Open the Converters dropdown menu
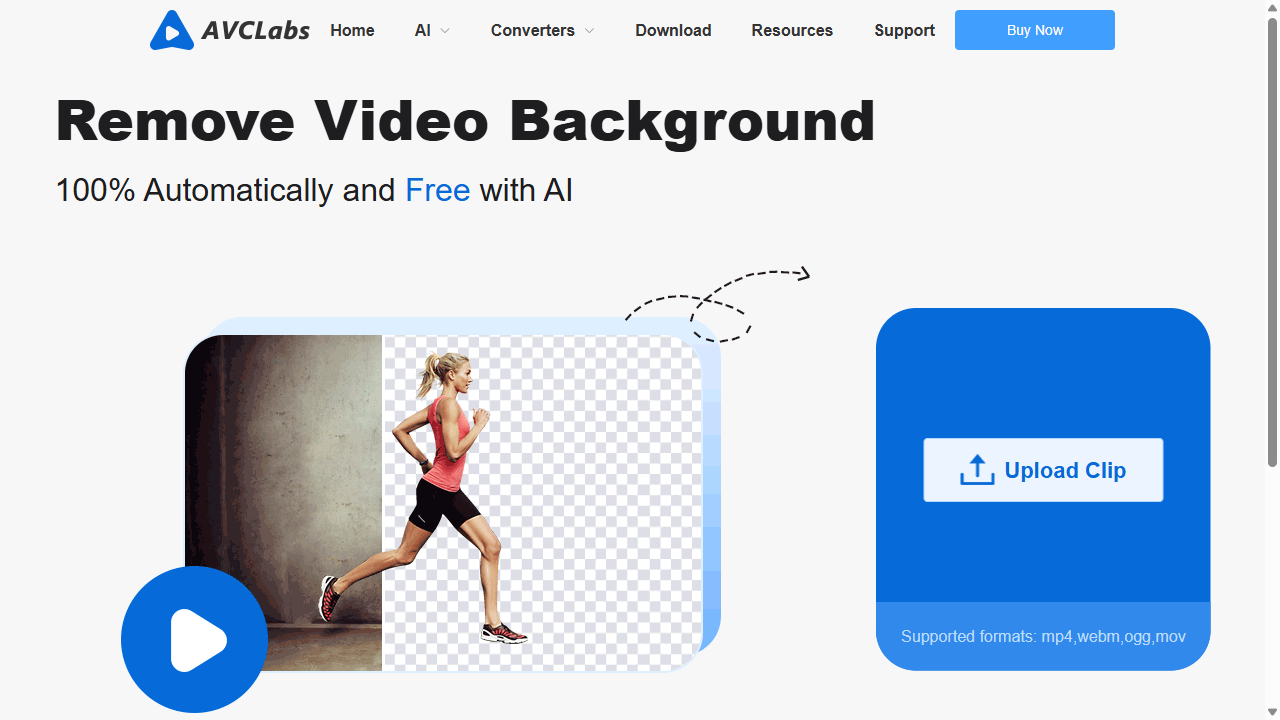Image resolution: width=1280 pixels, height=720 pixels. click(x=532, y=30)
